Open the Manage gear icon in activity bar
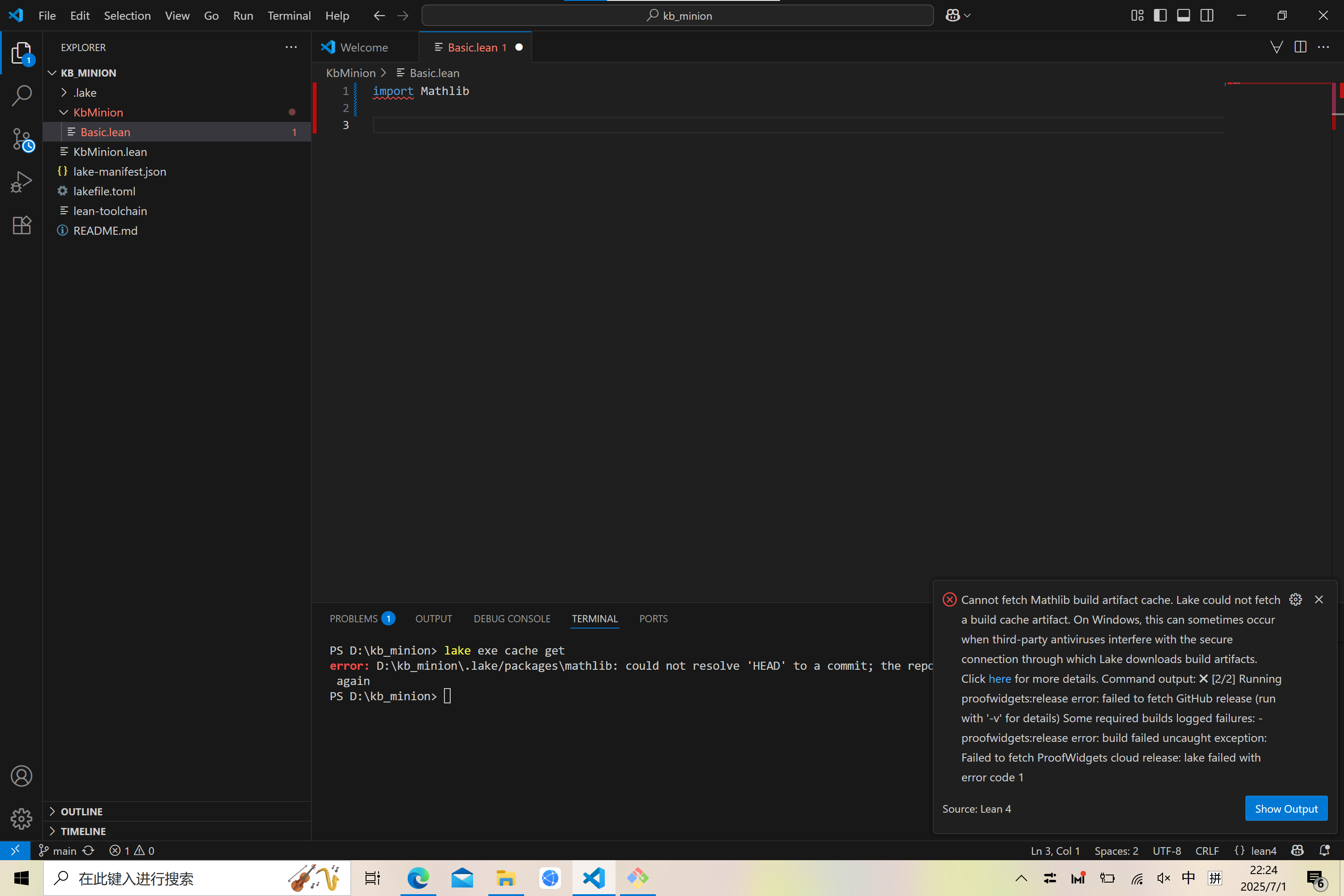The width and height of the screenshot is (1344, 896). (21, 818)
